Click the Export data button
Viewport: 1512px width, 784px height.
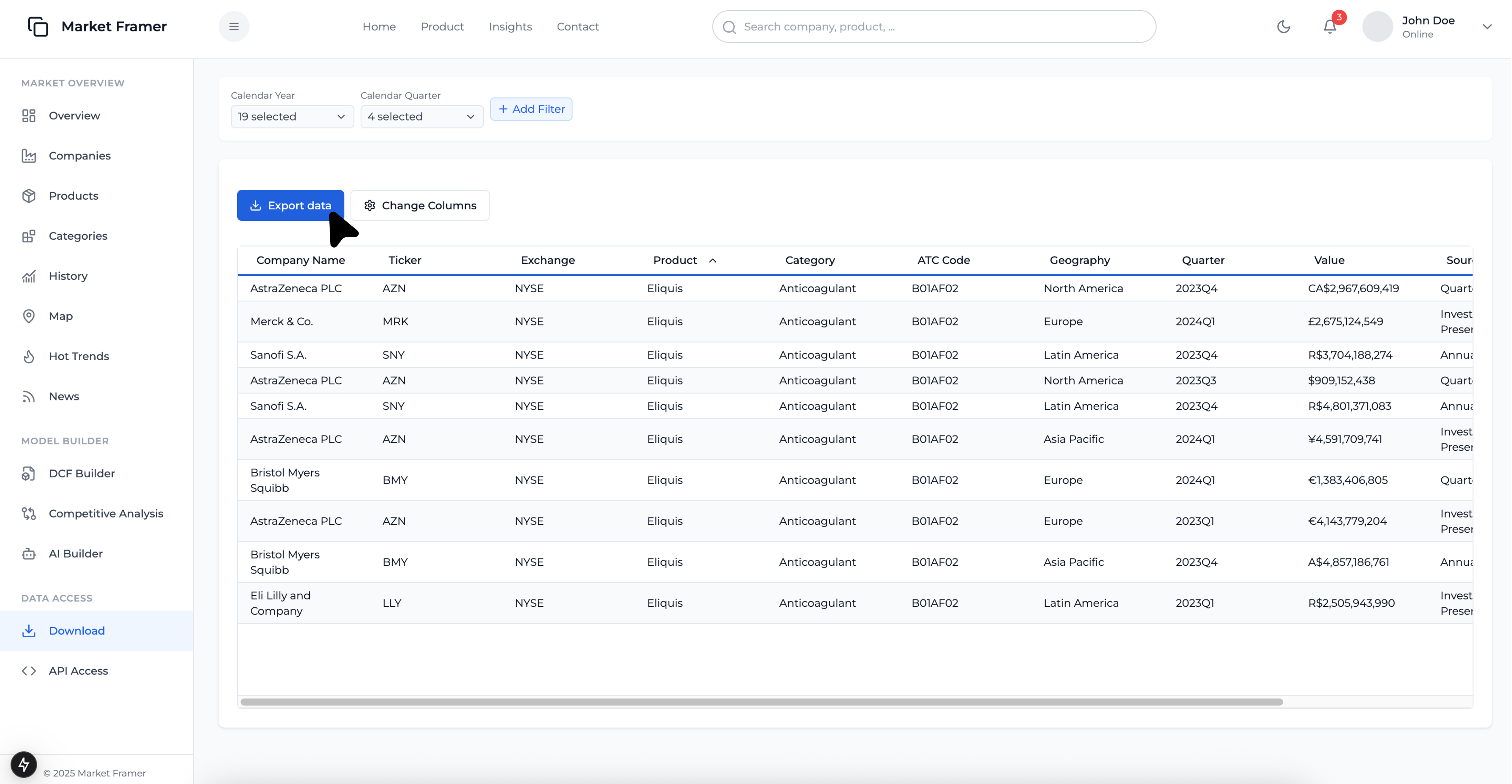point(290,206)
